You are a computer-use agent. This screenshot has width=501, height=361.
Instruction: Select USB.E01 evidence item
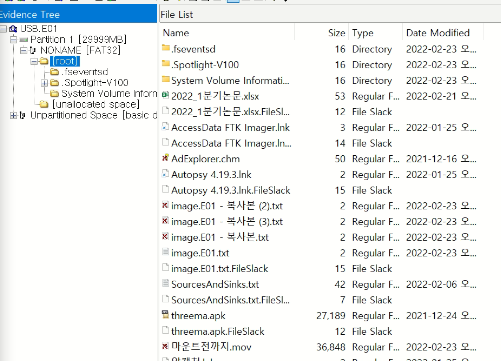coord(39,29)
